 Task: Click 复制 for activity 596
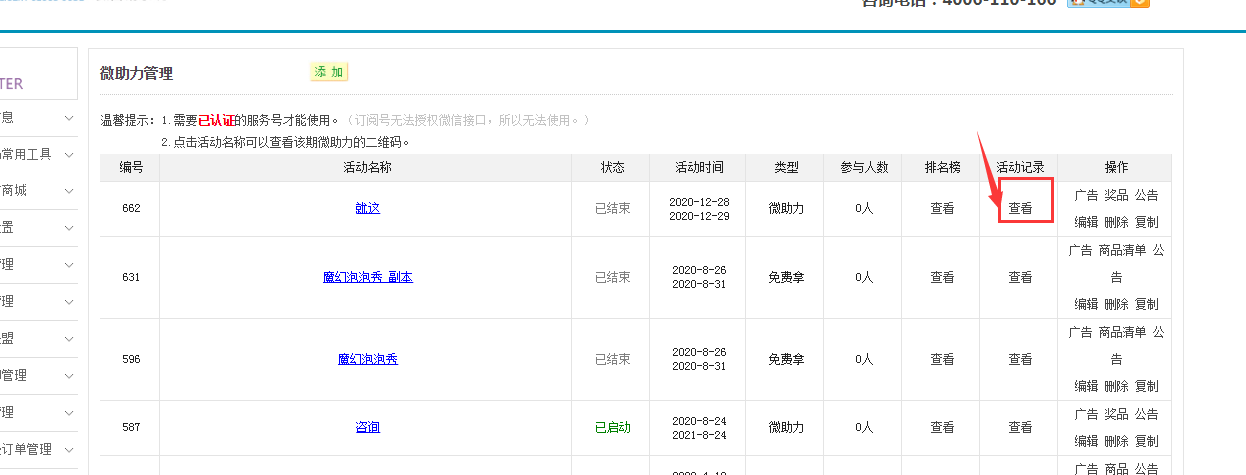[x=1147, y=386]
